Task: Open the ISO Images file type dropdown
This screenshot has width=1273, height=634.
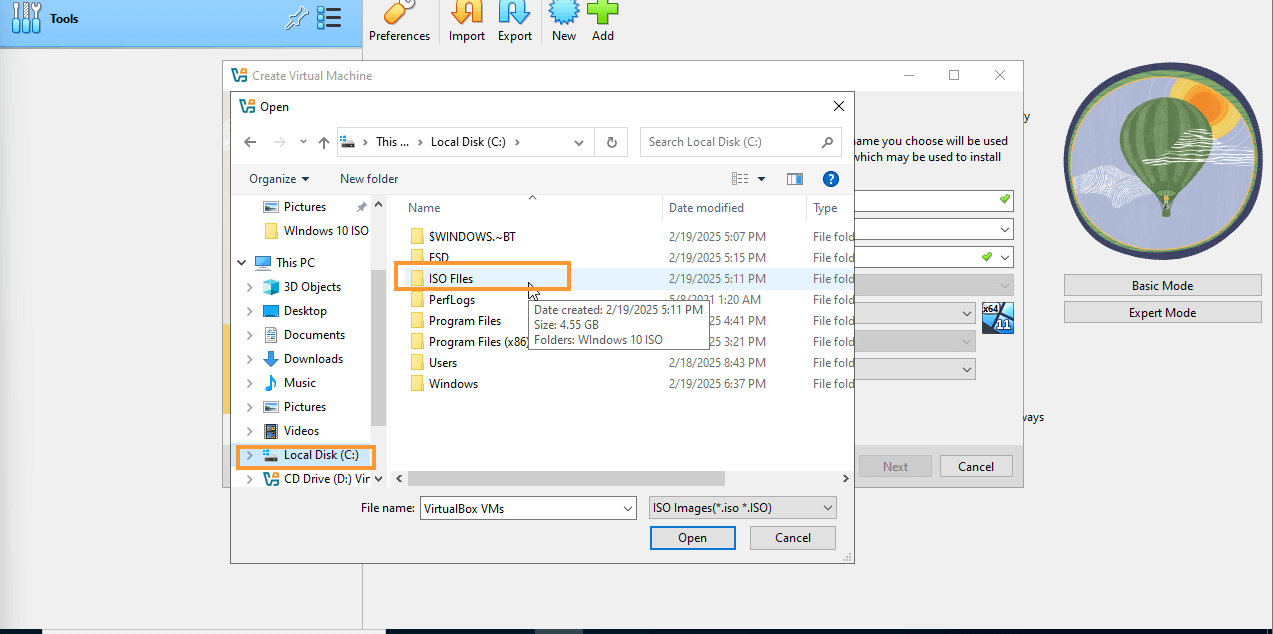Action: coord(743,508)
